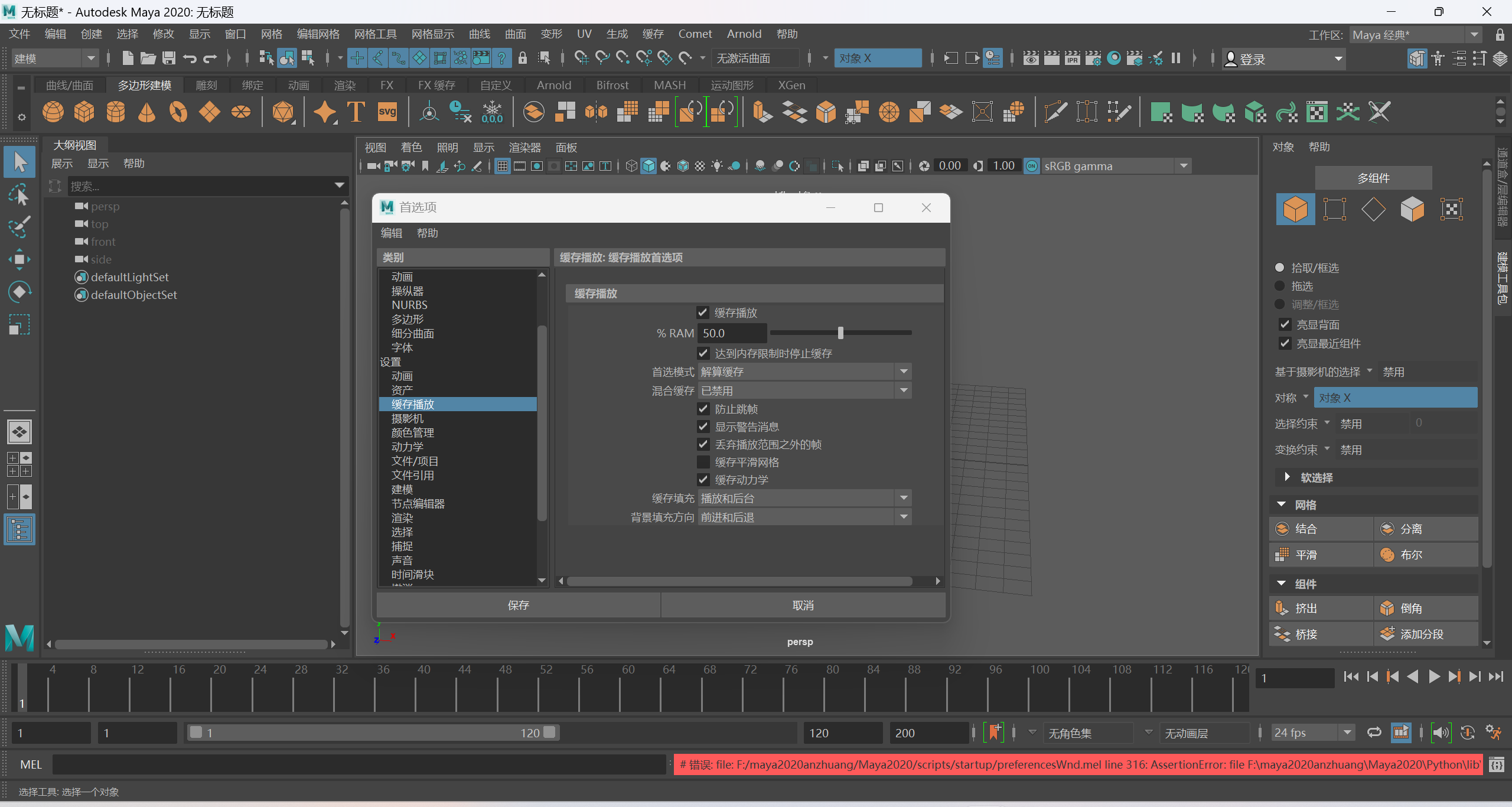Toggle the 显示警告消息 checkbox
The height and width of the screenshot is (807, 1512).
(x=703, y=427)
